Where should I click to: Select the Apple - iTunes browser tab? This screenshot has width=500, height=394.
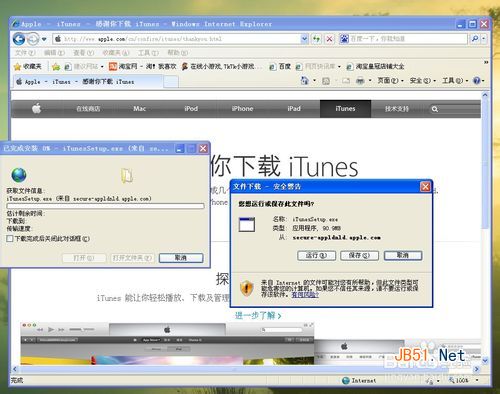88,82
